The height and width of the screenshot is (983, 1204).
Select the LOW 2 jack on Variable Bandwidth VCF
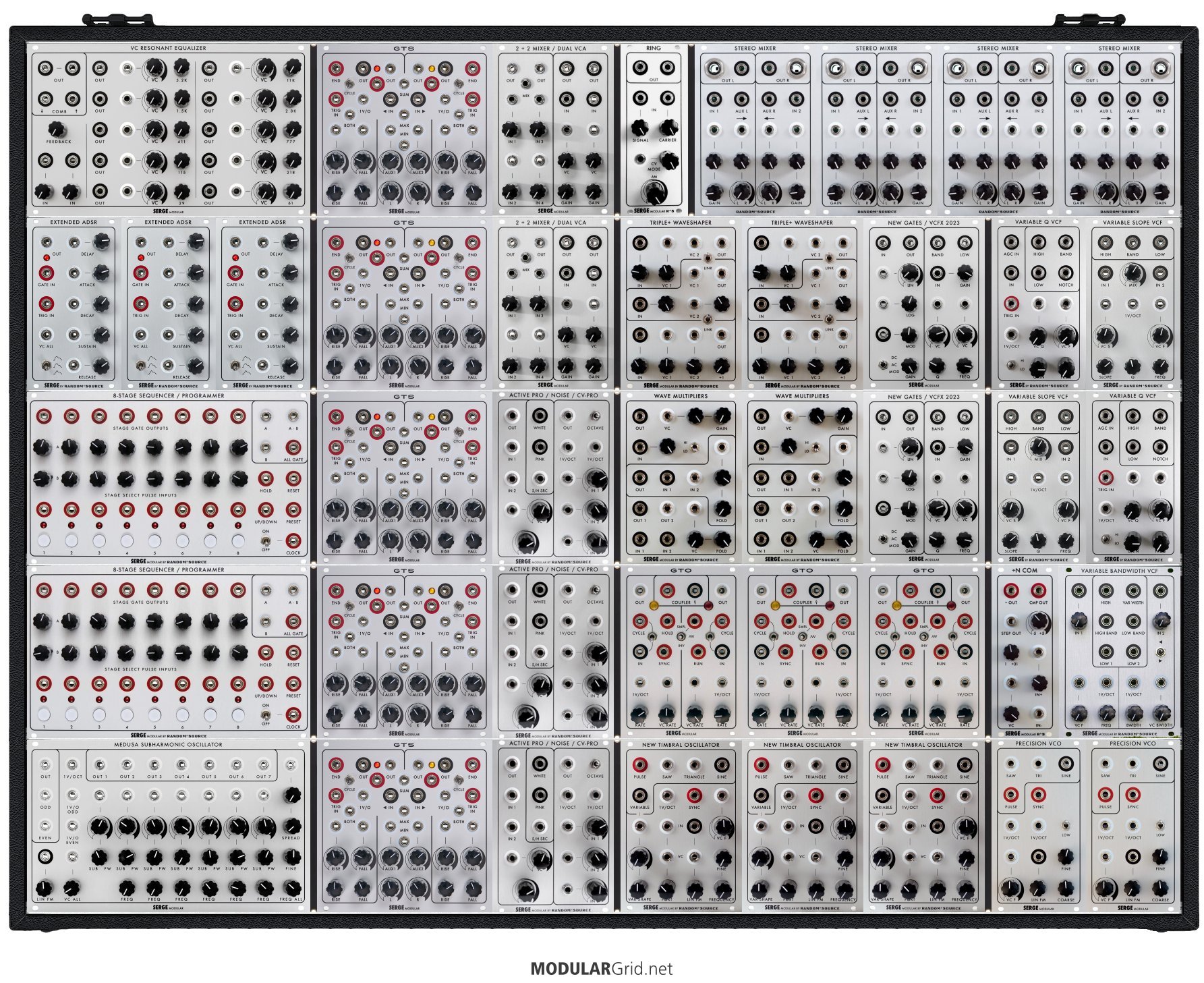(1133, 652)
